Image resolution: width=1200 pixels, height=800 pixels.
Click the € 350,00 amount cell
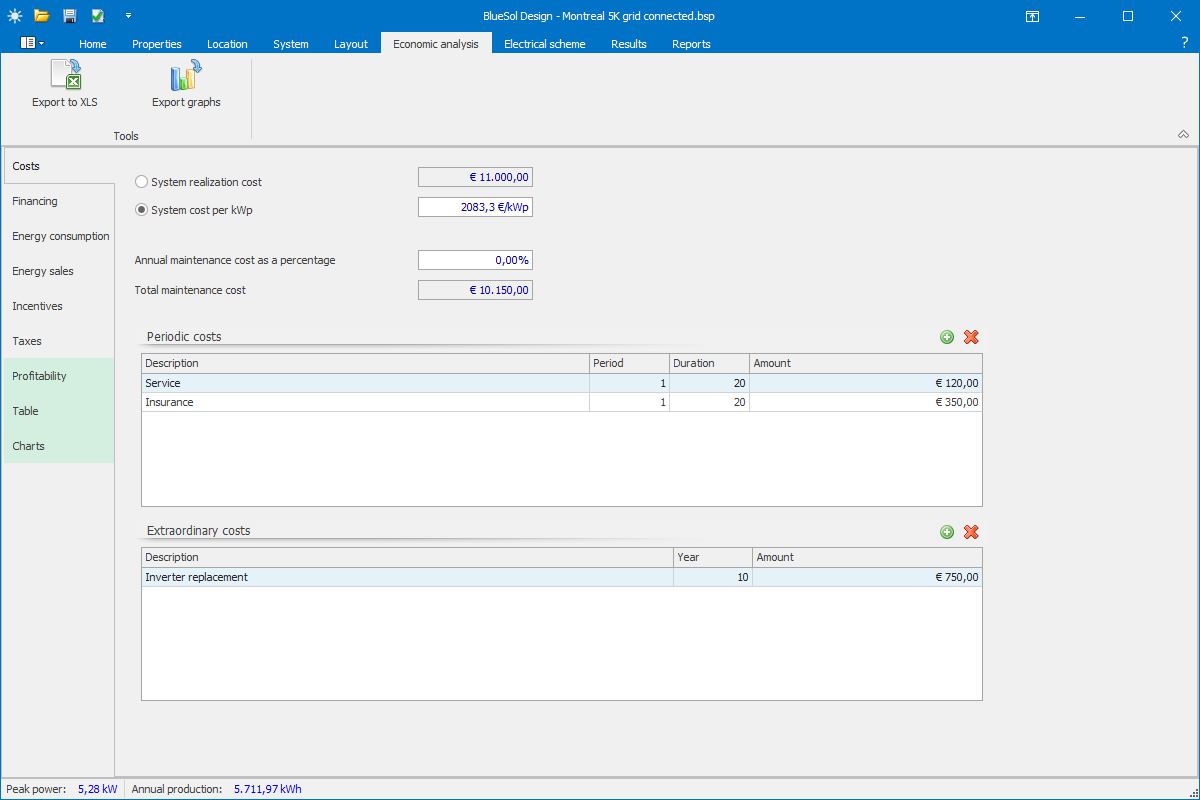pos(866,402)
